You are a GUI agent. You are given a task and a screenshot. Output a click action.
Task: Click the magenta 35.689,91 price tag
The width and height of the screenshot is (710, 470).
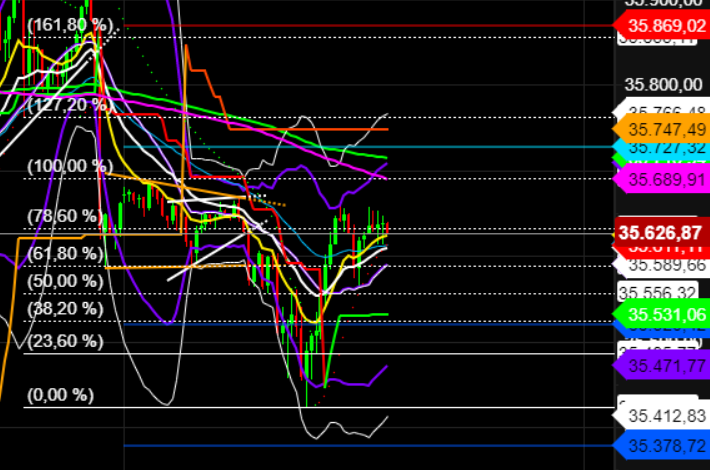pyautogui.click(x=662, y=180)
